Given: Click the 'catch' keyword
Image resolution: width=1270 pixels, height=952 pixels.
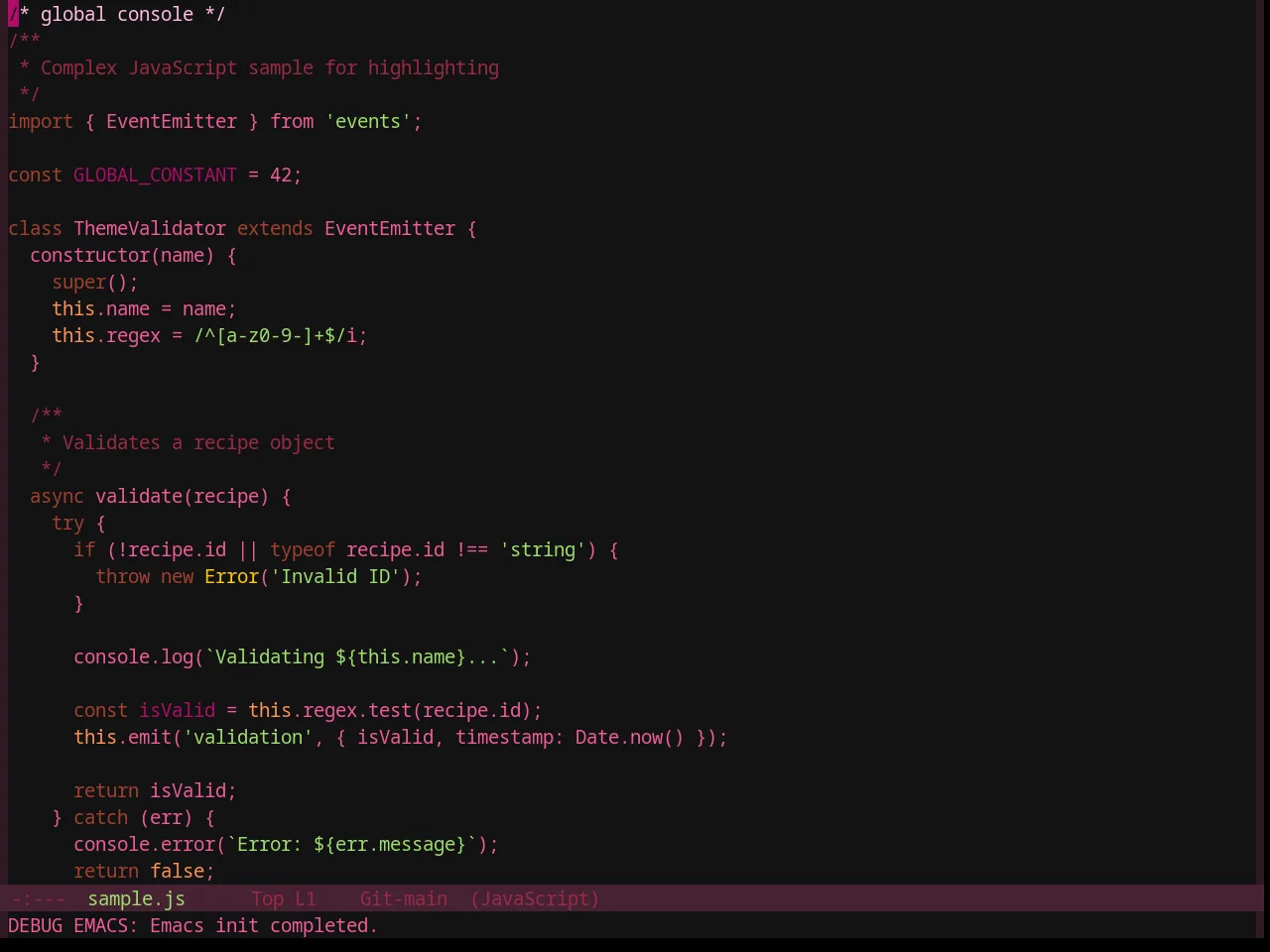Looking at the screenshot, I should pos(100,817).
